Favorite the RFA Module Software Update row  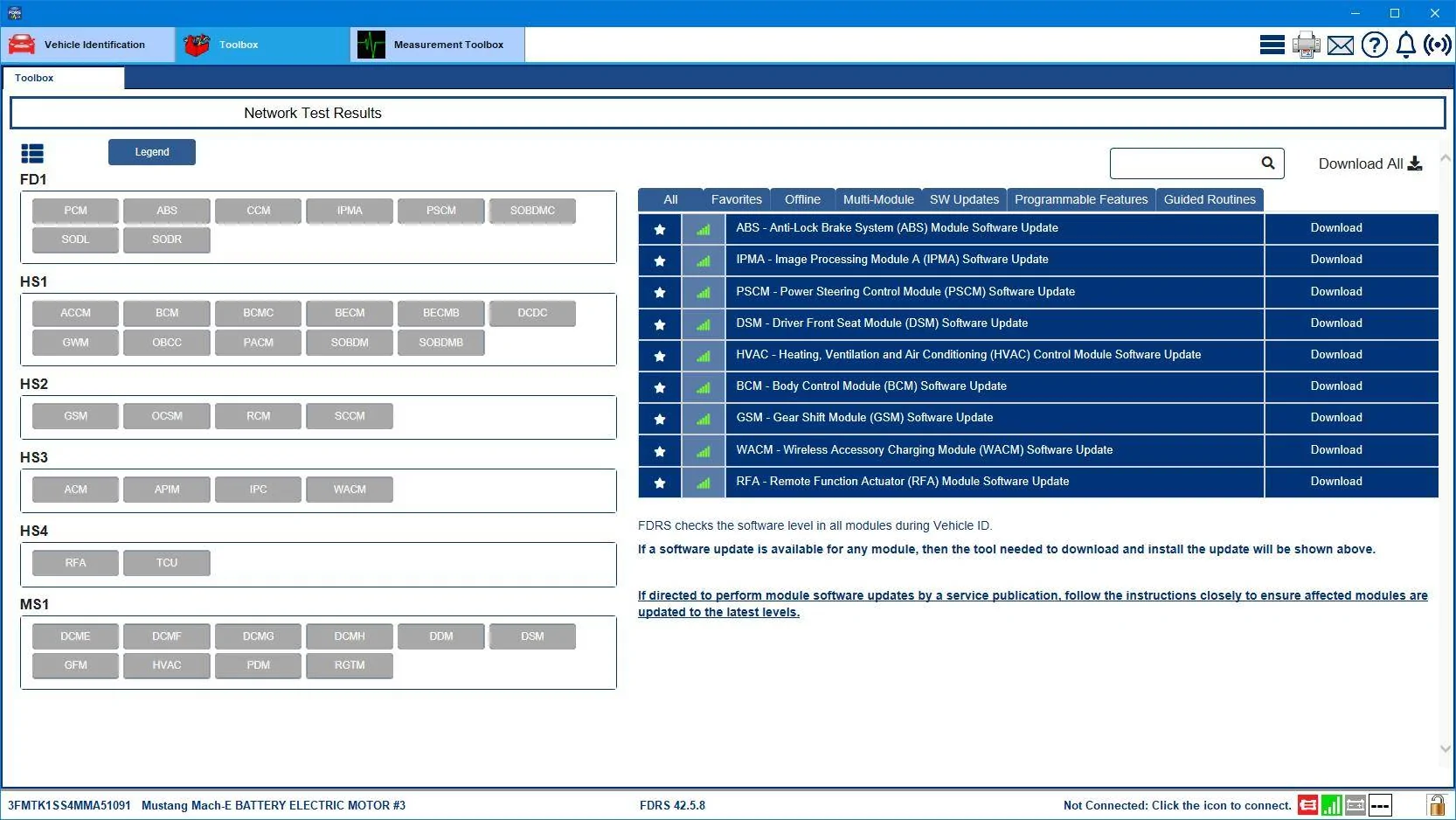click(x=660, y=483)
